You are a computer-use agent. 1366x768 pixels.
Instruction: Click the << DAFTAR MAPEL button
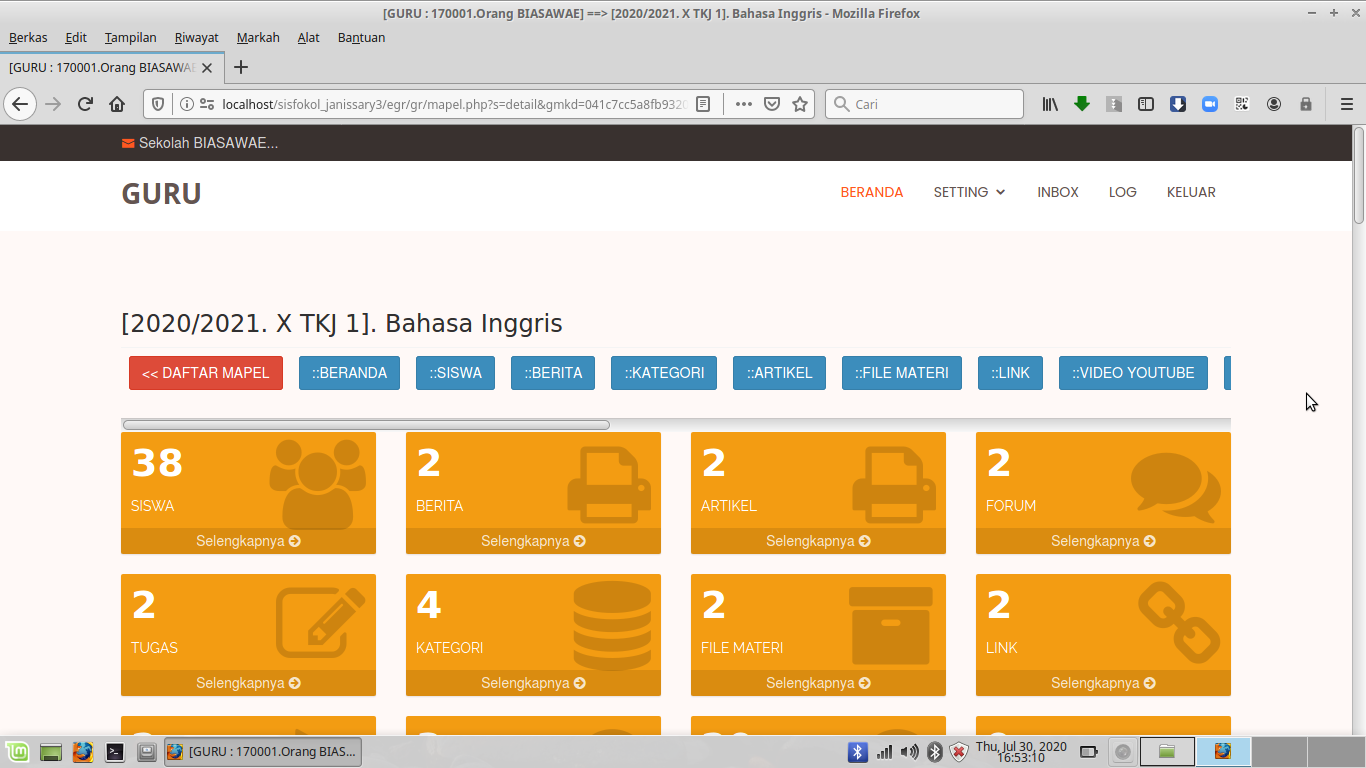tap(206, 373)
